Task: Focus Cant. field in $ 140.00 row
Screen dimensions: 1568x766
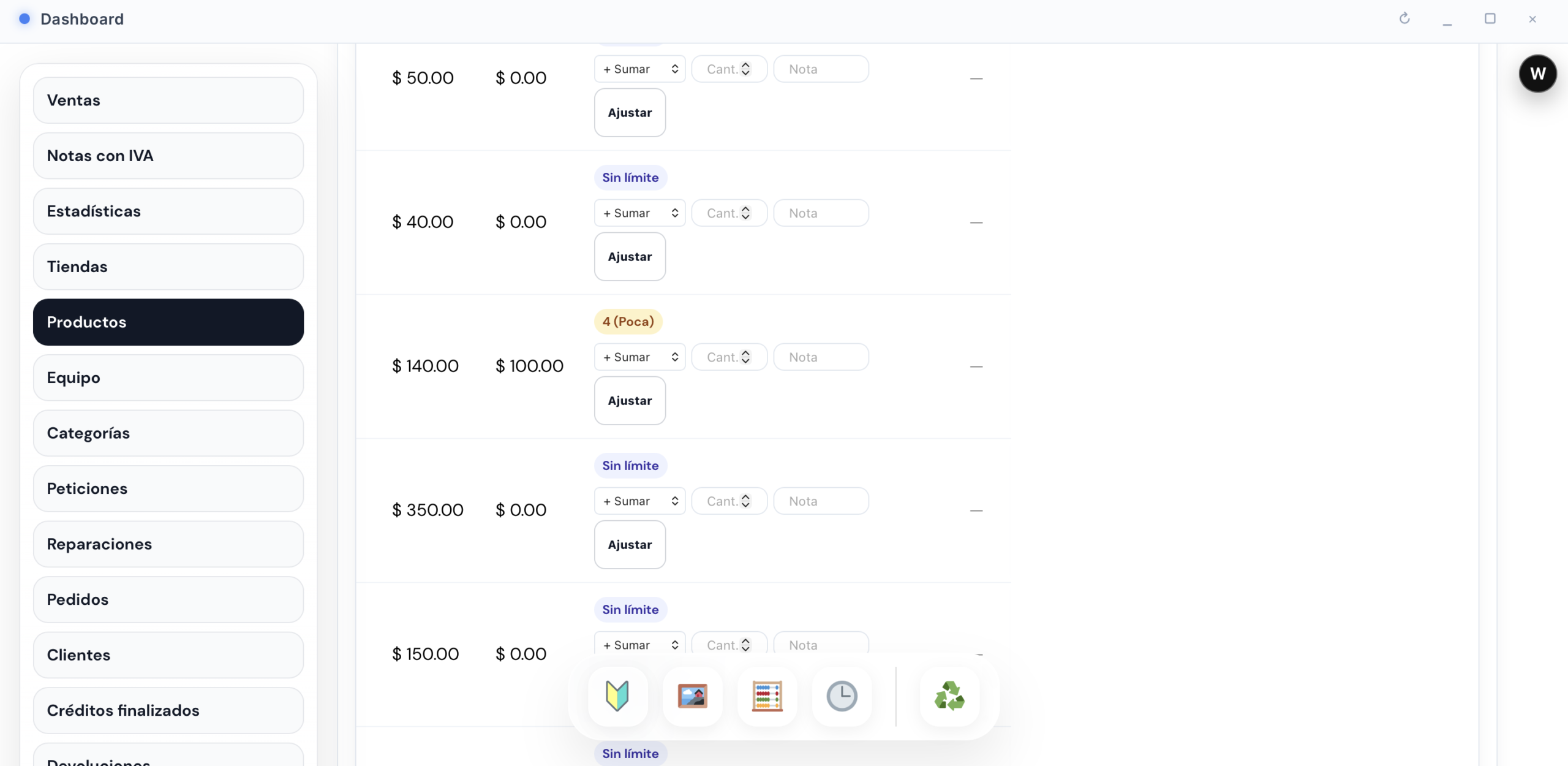Action: click(729, 357)
